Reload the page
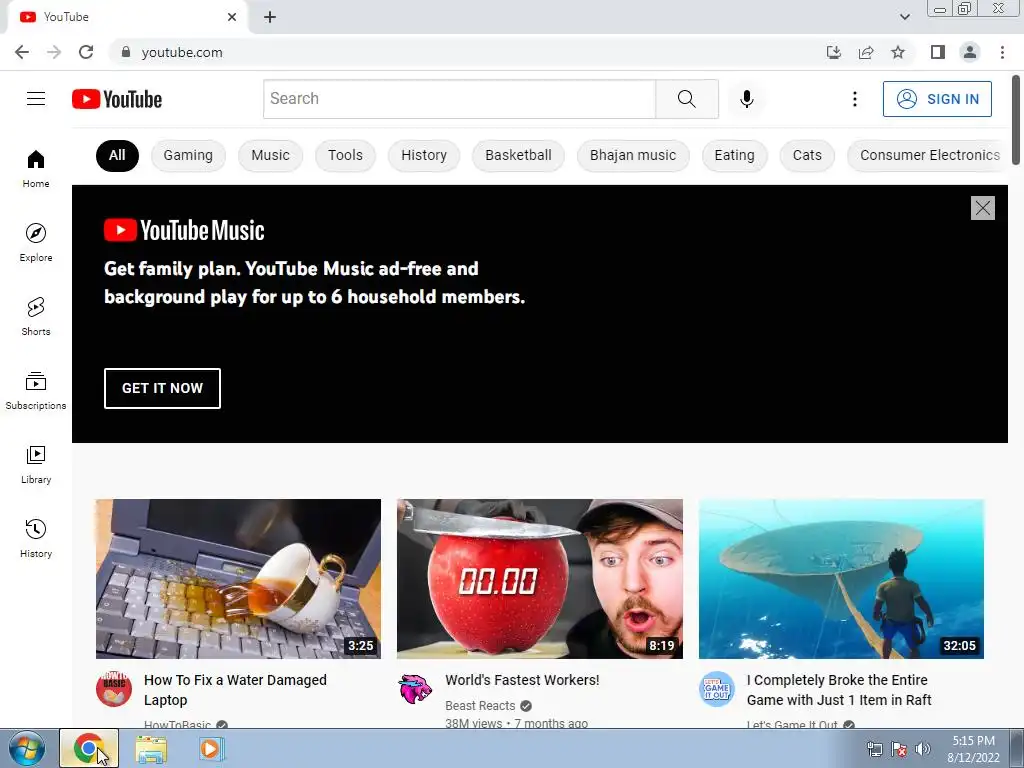This screenshot has height=768, width=1024. [86, 52]
